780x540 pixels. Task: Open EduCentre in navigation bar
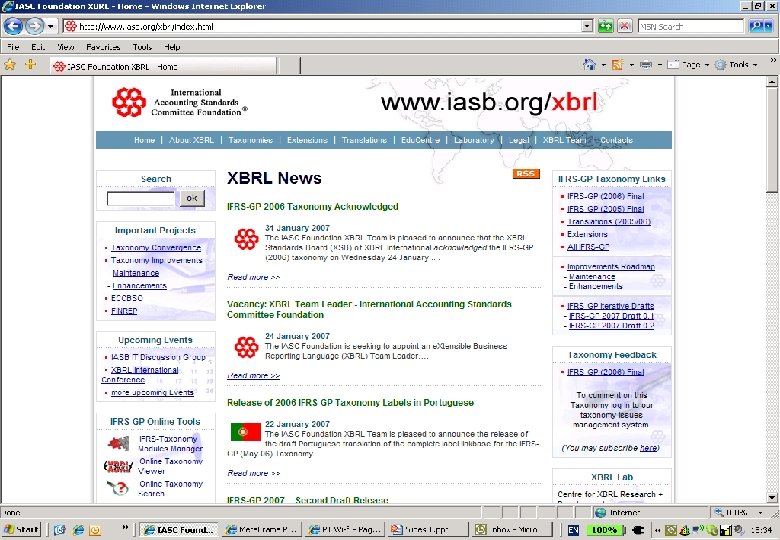[420, 140]
